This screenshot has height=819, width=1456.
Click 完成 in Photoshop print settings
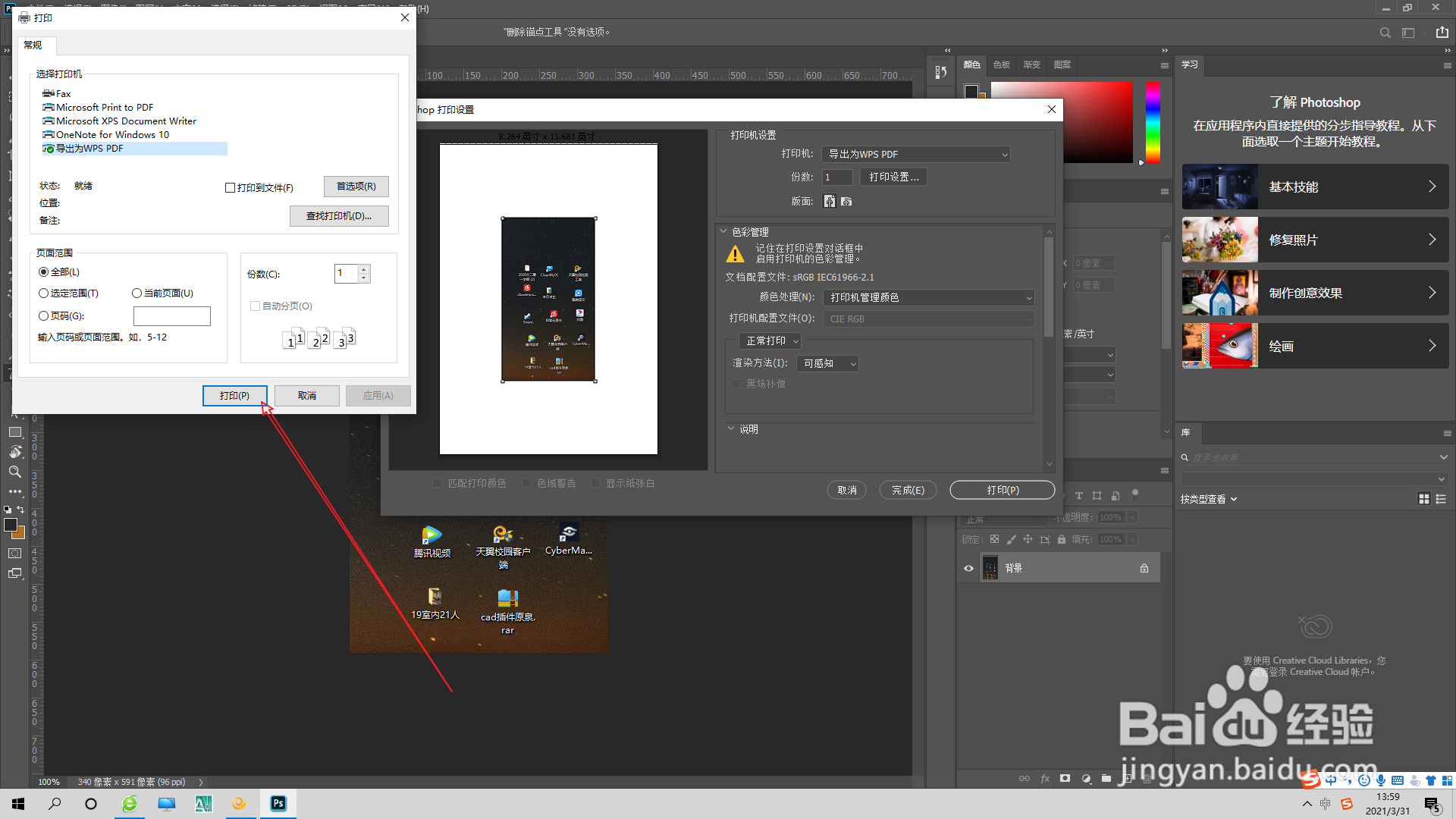[908, 491]
